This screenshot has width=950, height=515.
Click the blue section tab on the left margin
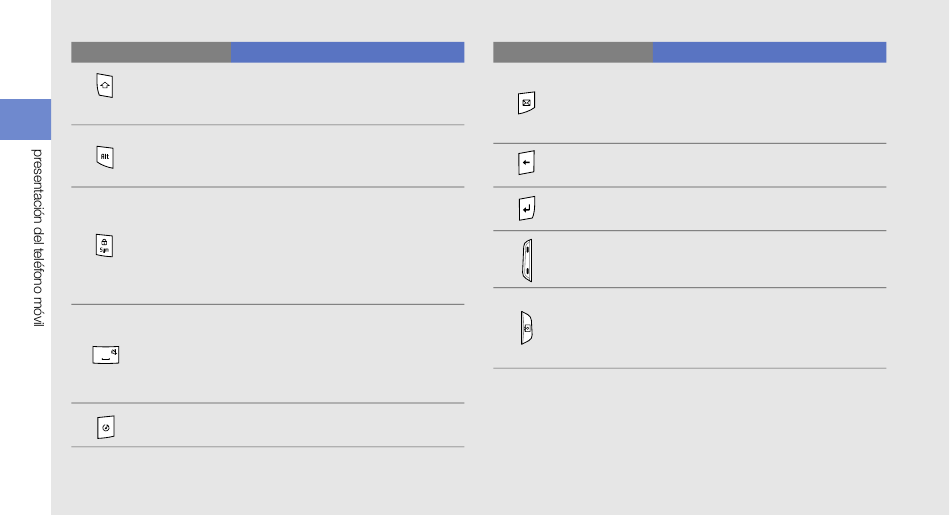click(x=25, y=119)
